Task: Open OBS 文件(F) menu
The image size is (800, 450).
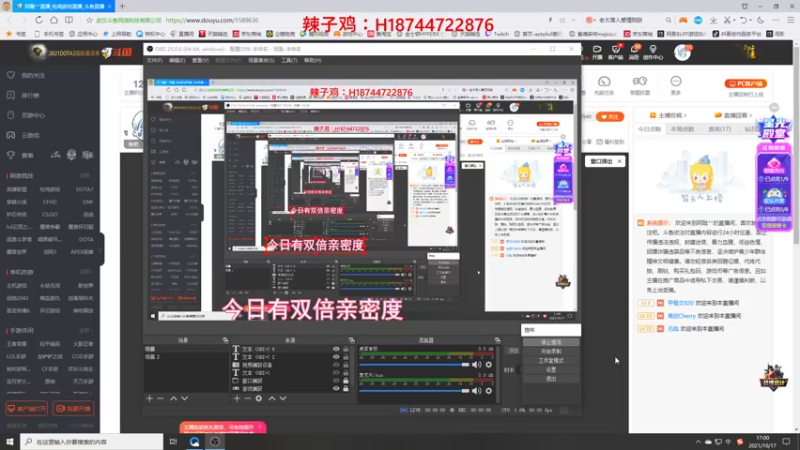Action: pos(155,60)
